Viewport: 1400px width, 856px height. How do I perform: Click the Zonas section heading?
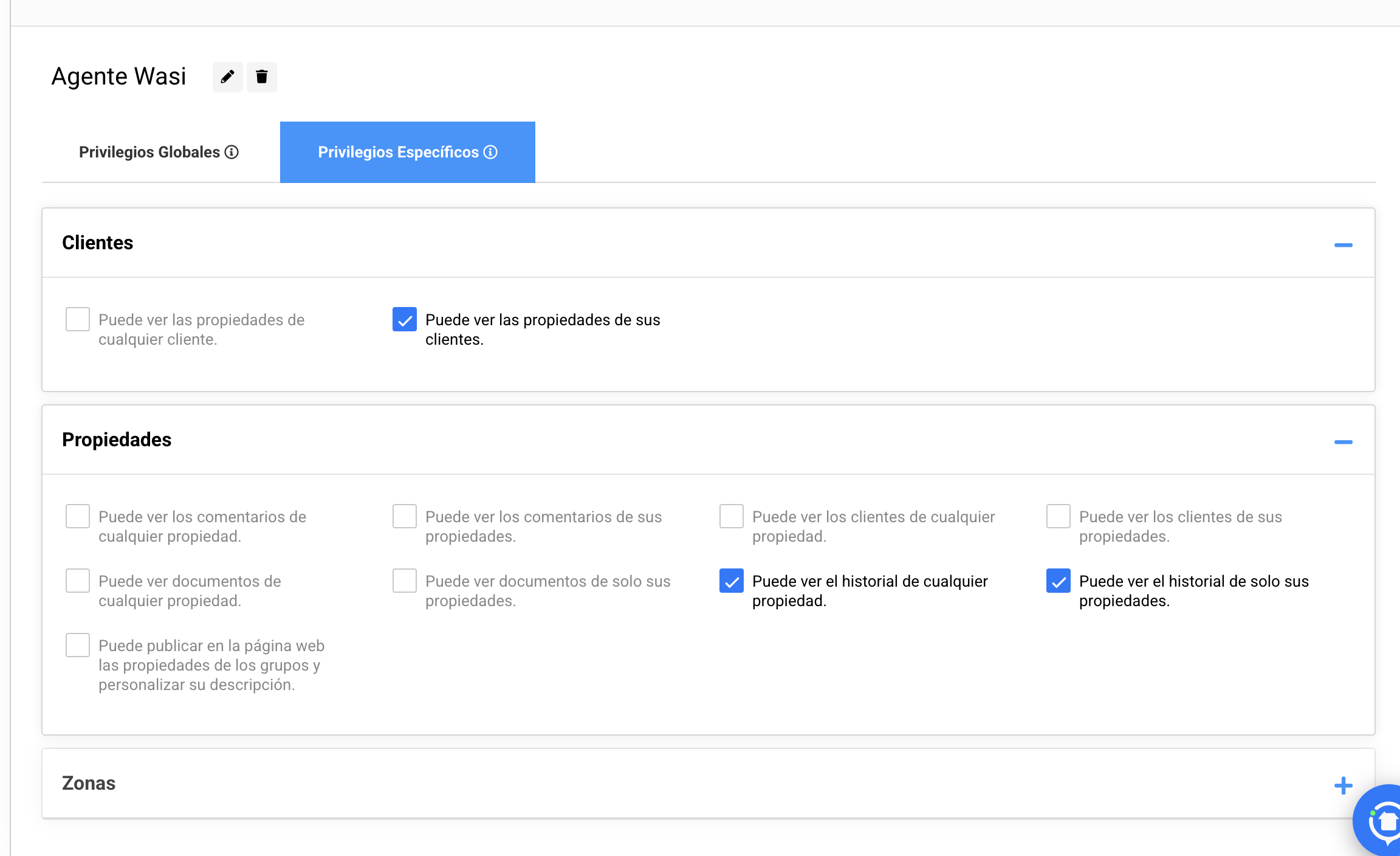tap(89, 783)
